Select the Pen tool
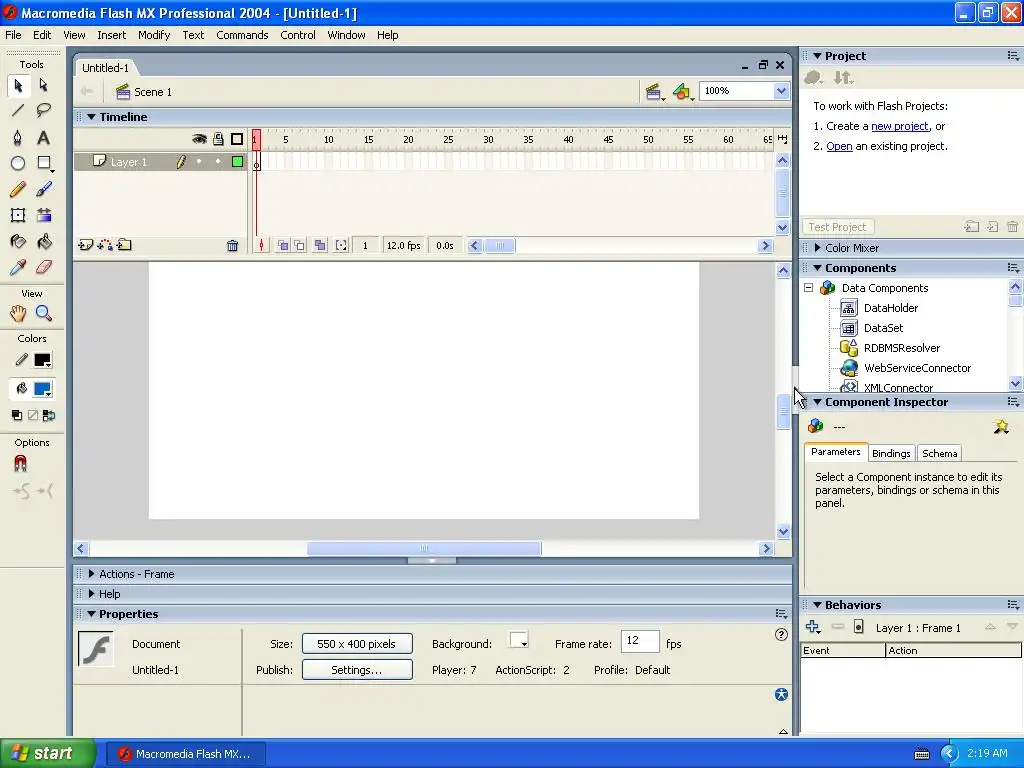The width and height of the screenshot is (1024, 768). click(x=18, y=137)
